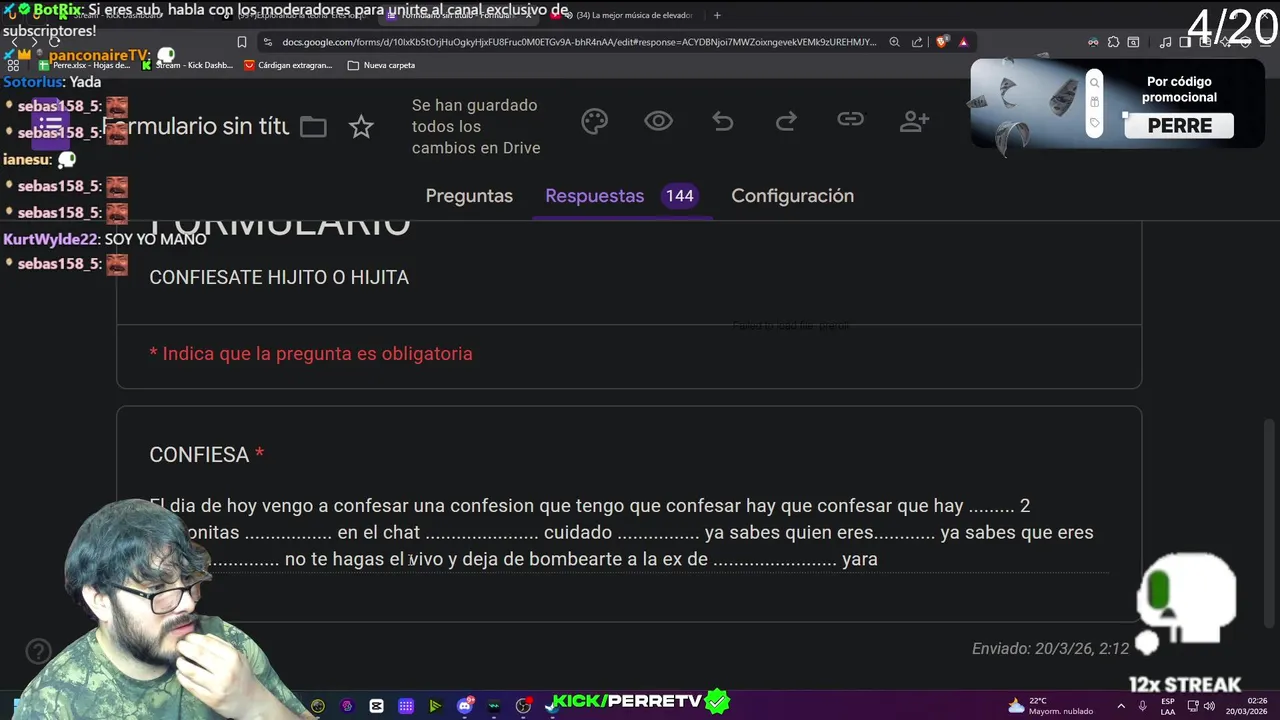Image resolution: width=1280 pixels, height=720 pixels.
Task: Star the form
Action: point(361,127)
